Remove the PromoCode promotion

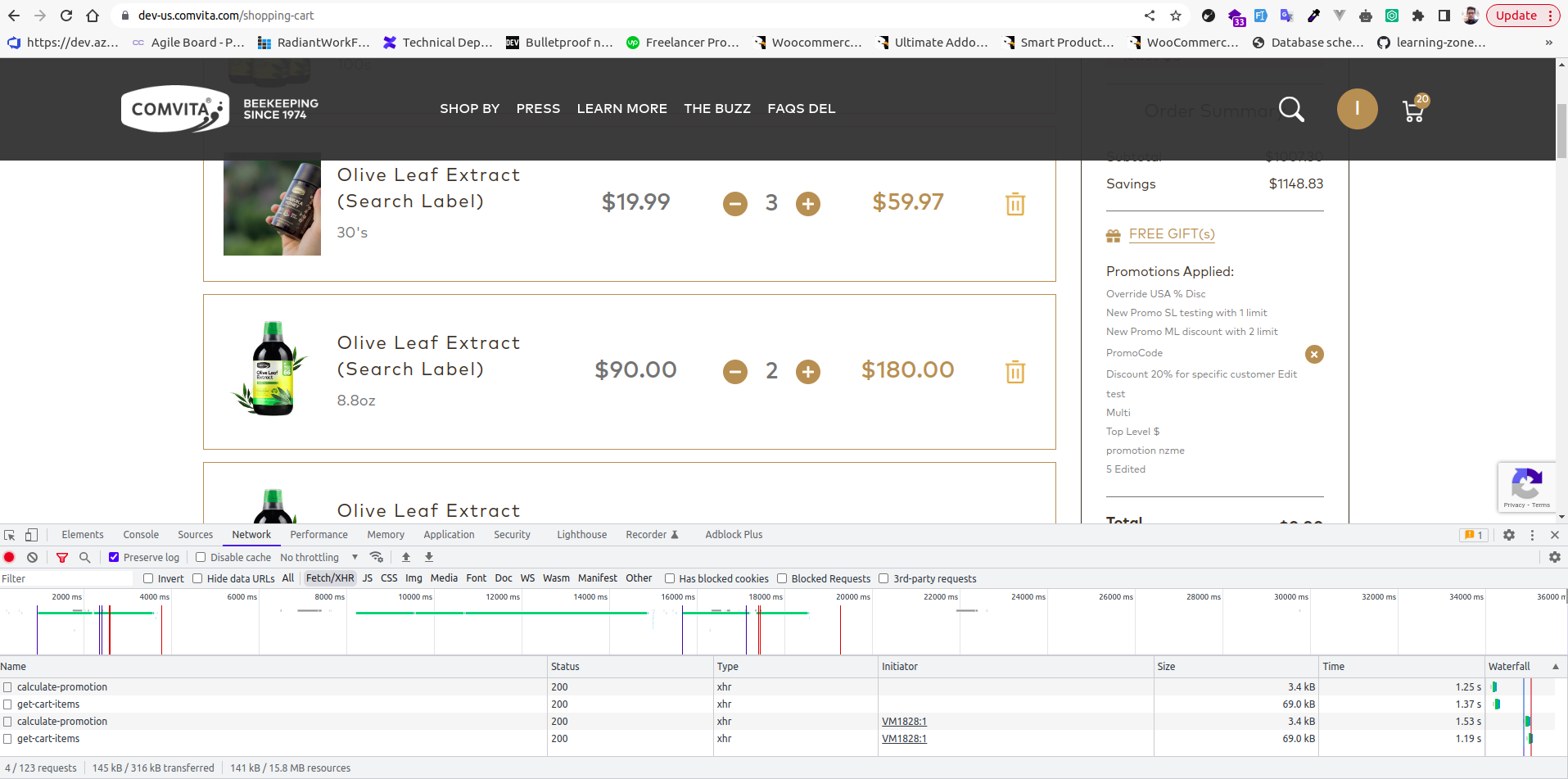(x=1314, y=354)
